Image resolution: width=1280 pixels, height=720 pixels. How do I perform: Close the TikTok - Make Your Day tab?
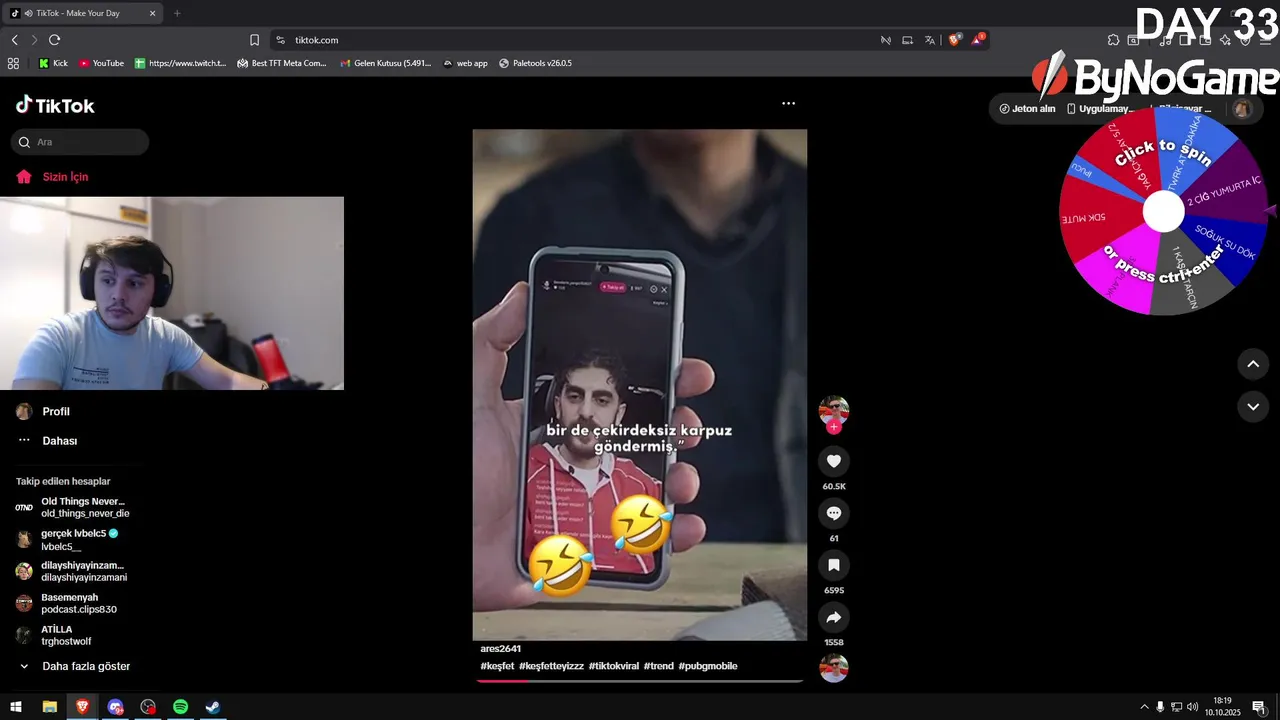click(152, 13)
